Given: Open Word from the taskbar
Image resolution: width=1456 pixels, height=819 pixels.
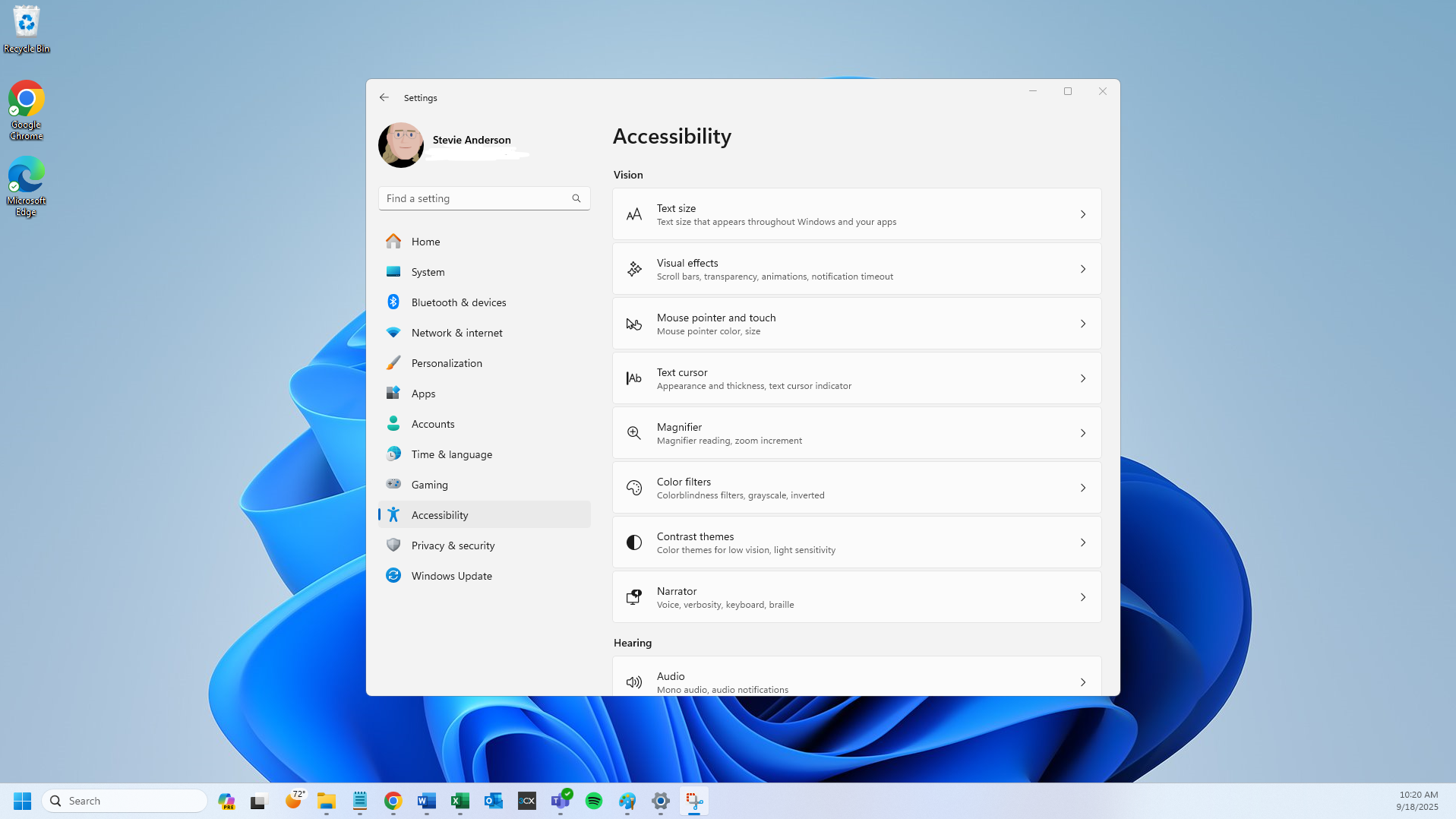Looking at the screenshot, I should [x=427, y=801].
